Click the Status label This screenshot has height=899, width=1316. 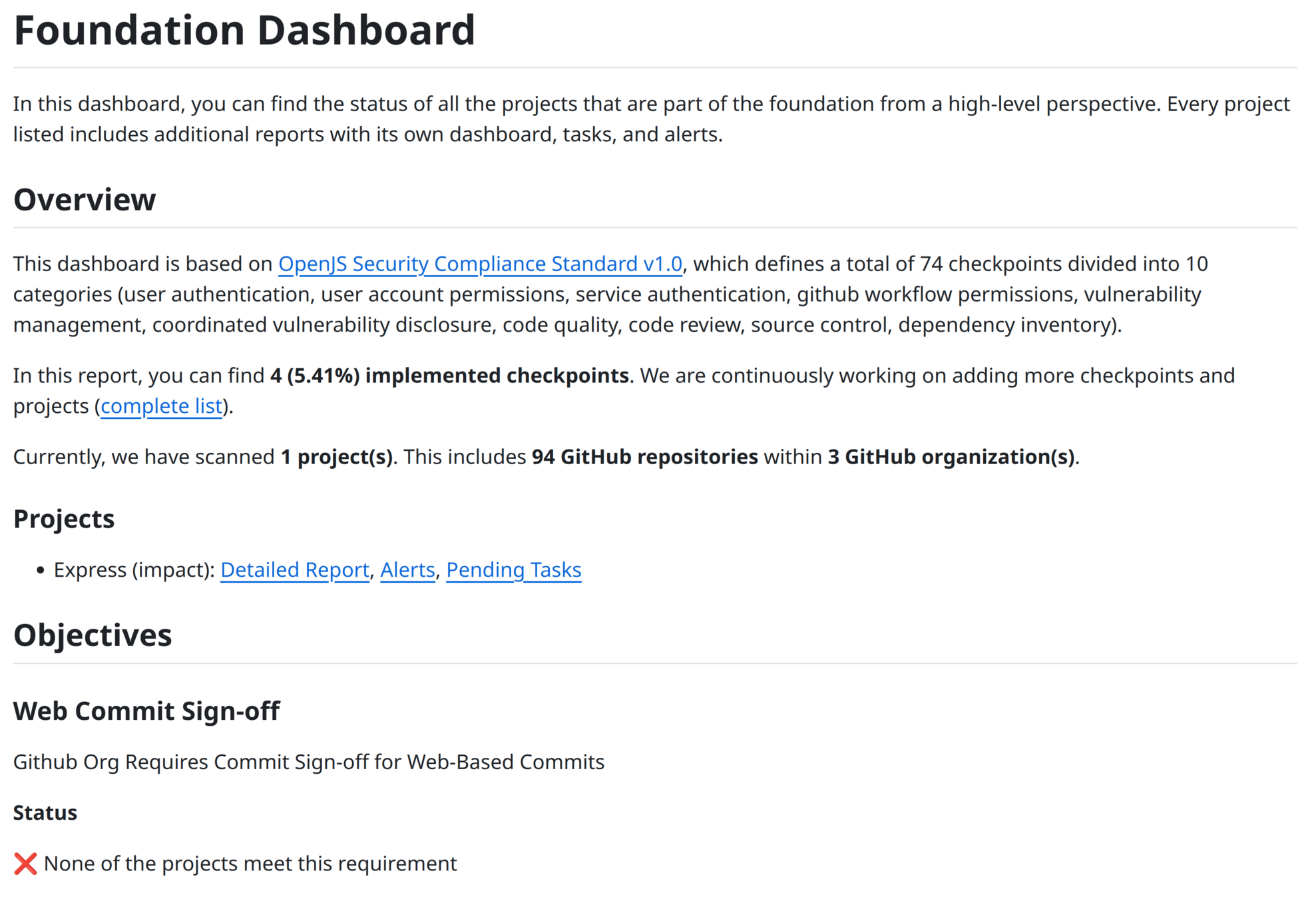45,813
